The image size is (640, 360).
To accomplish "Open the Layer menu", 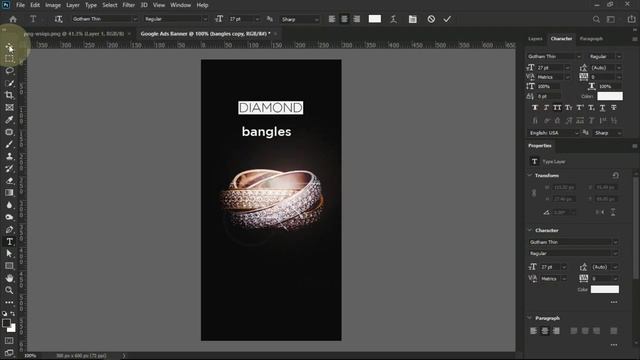I will tap(73, 5).
